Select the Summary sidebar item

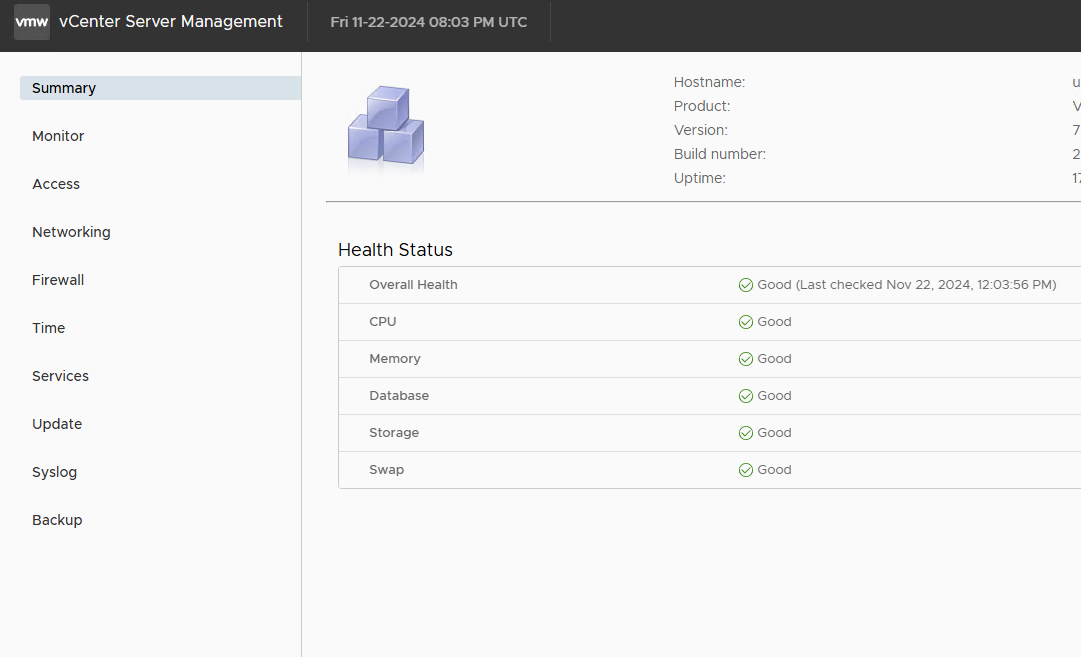64,88
